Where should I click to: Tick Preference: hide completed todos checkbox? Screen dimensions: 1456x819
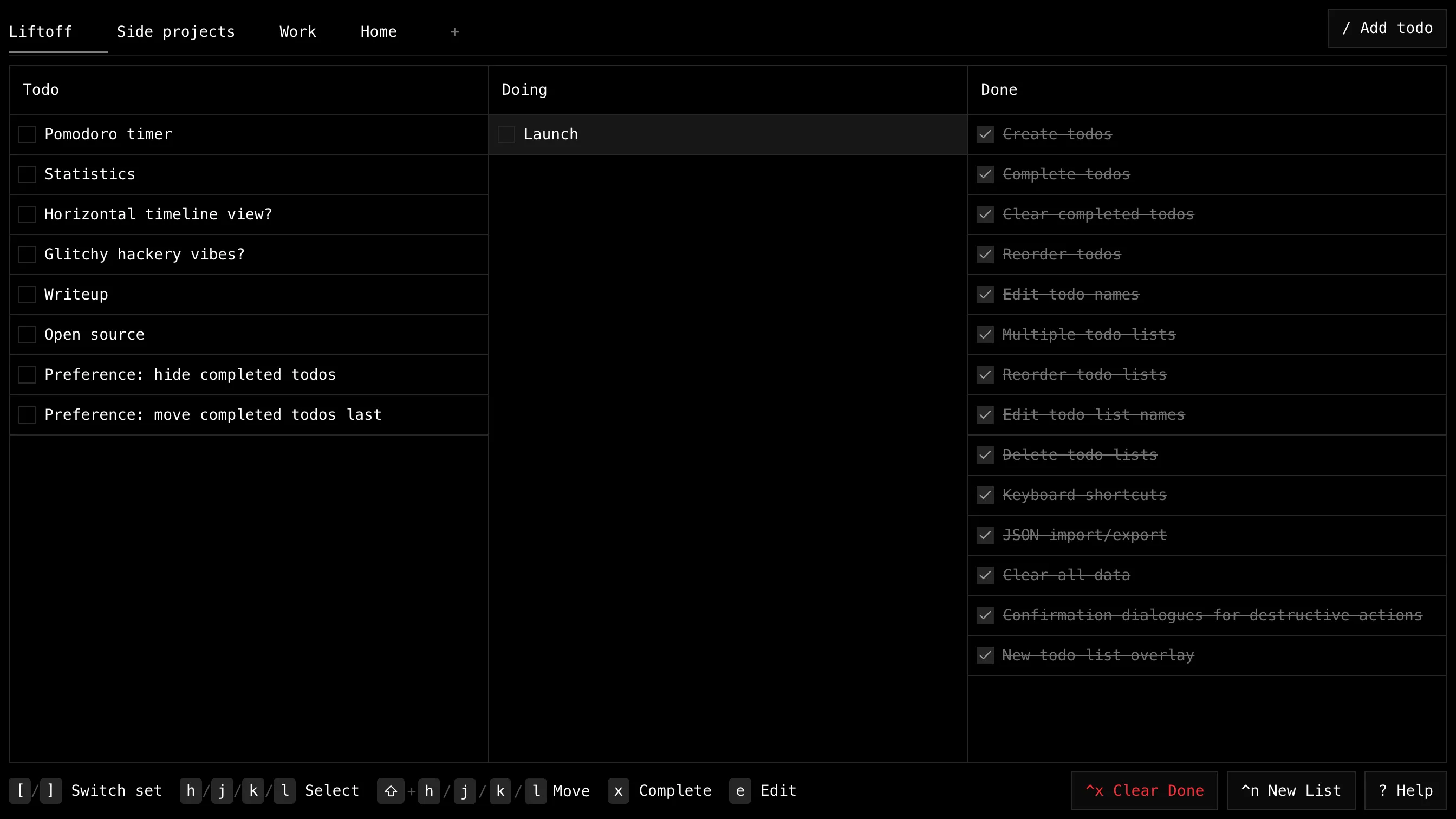[27, 375]
